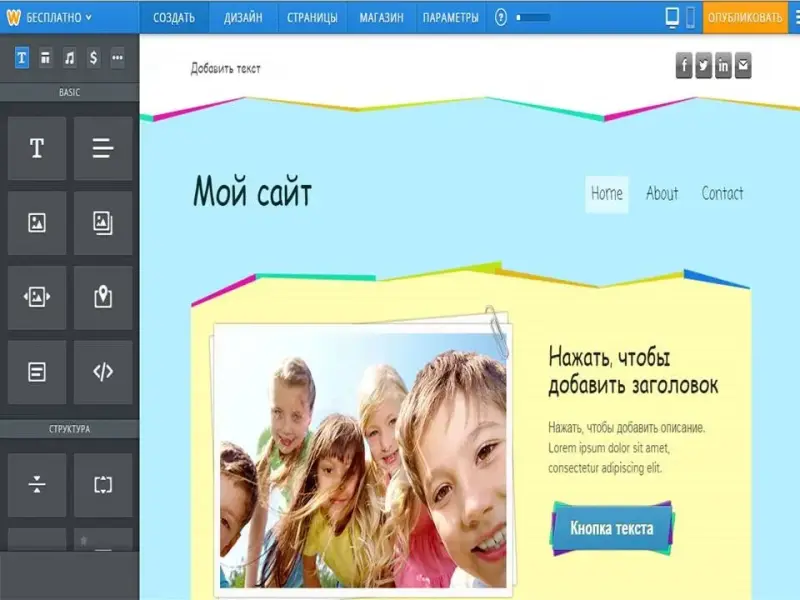Select the Divider structure element
The height and width of the screenshot is (600, 800).
pyautogui.click(x=37, y=485)
